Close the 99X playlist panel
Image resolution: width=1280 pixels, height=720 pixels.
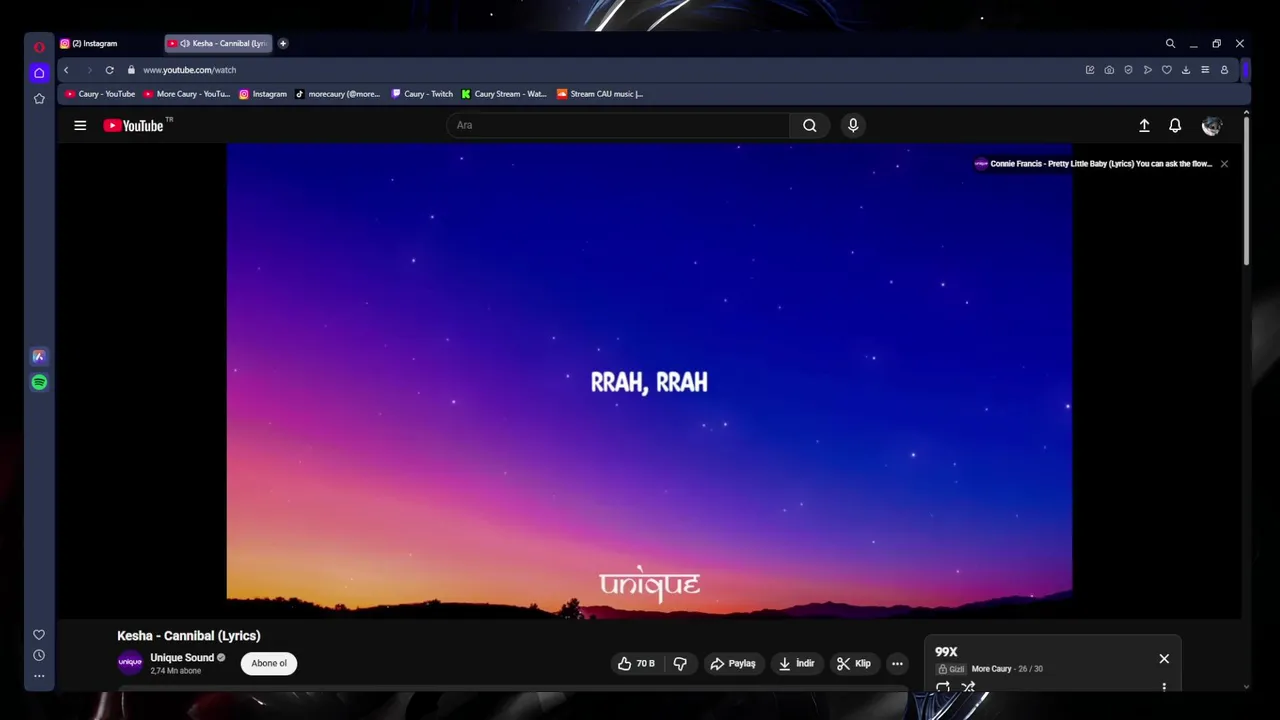pos(1164,659)
